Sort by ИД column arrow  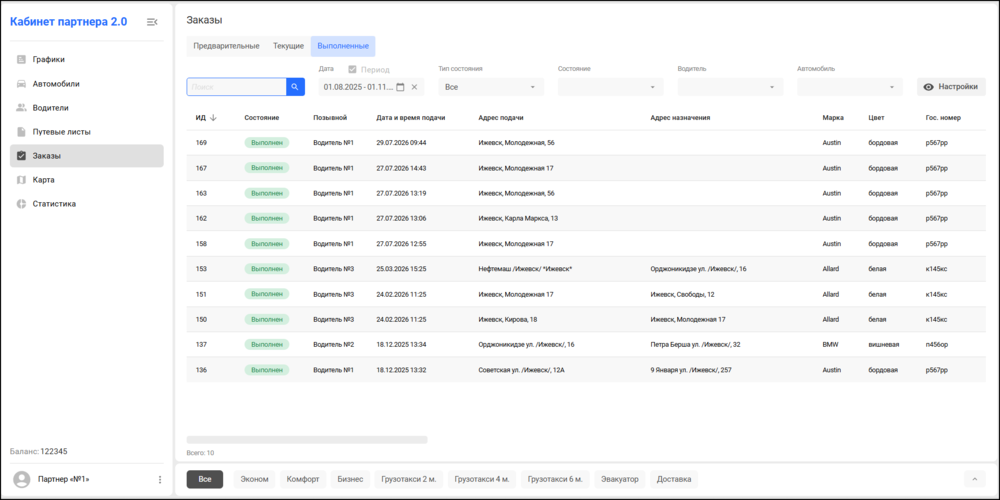pos(214,117)
